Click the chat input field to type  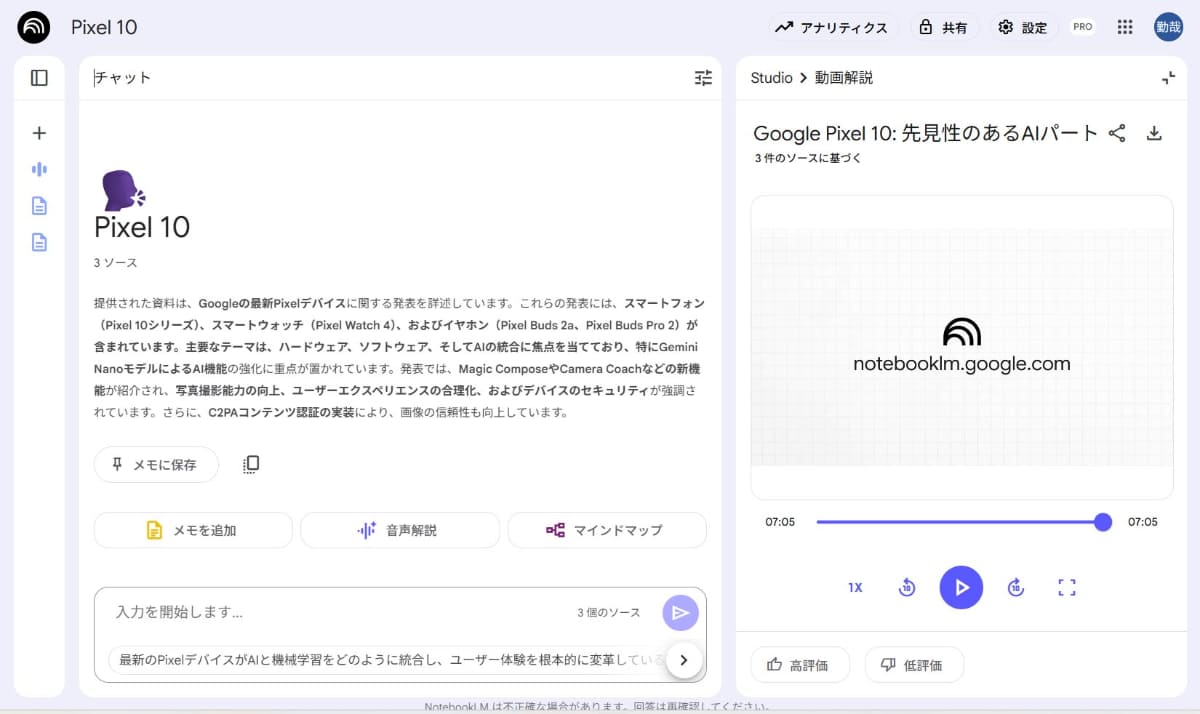[300, 612]
